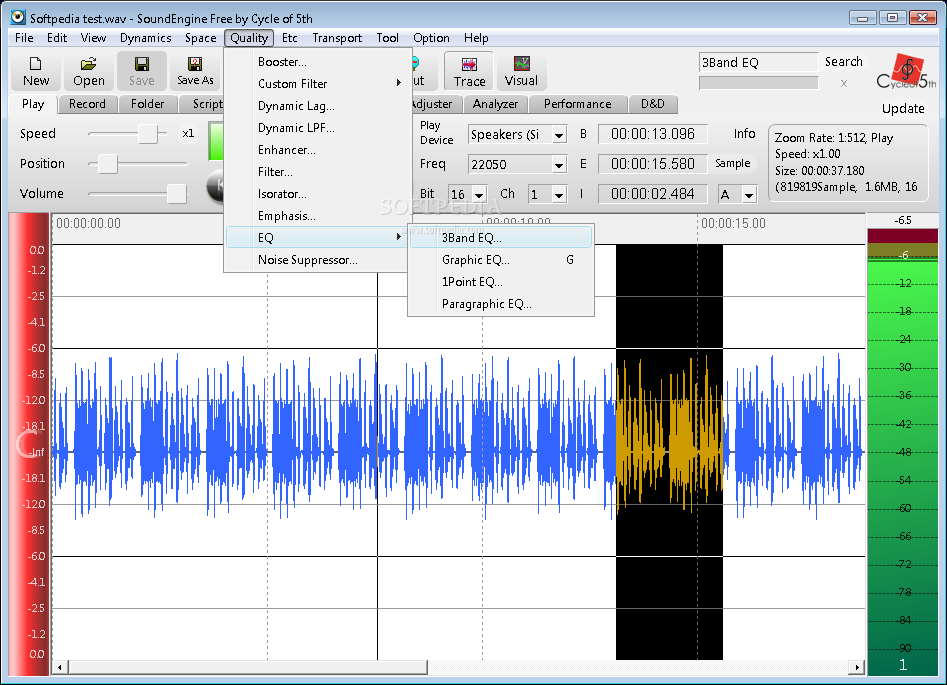Switch to the D&D tab
Image resolution: width=947 pixels, height=685 pixels.
tap(652, 104)
